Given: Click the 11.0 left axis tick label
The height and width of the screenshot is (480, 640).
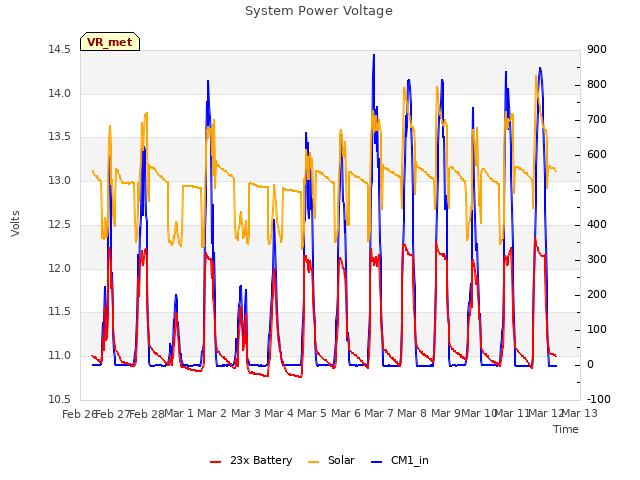Looking at the screenshot, I should point(59,356).
